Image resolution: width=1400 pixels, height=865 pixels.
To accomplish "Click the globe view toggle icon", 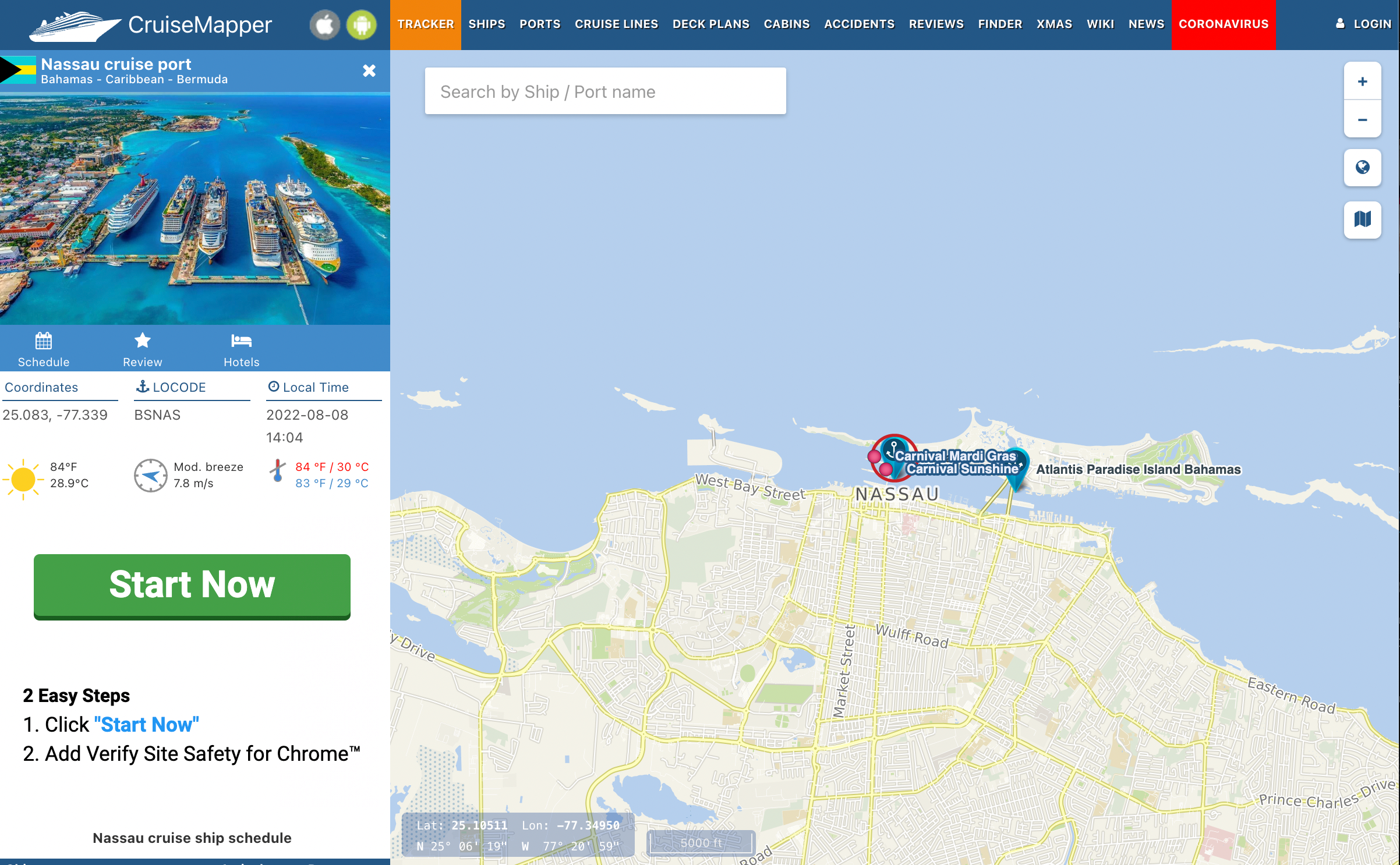I will (x=1363, y=167).
